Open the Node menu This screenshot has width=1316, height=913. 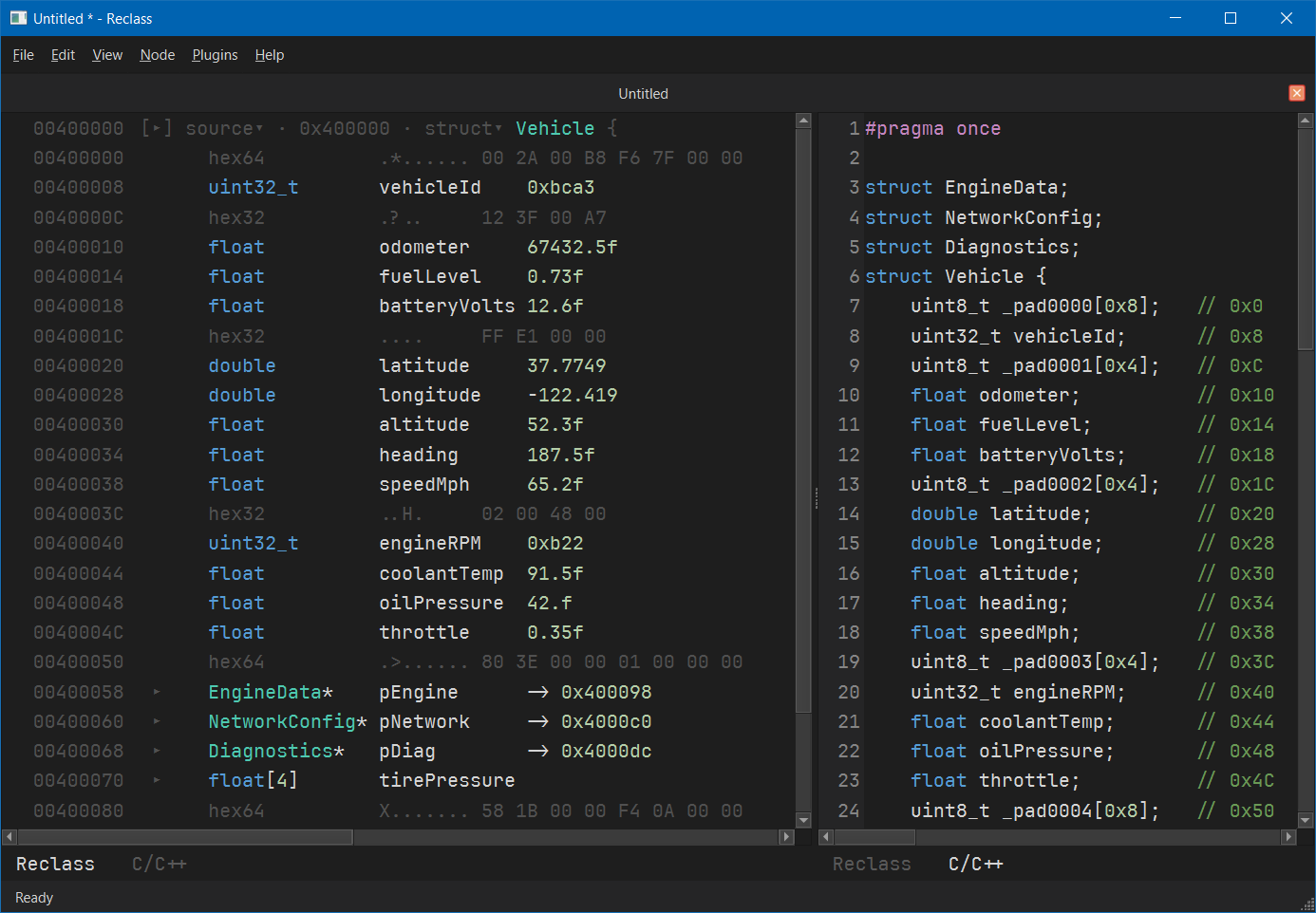tap(158, 55)
